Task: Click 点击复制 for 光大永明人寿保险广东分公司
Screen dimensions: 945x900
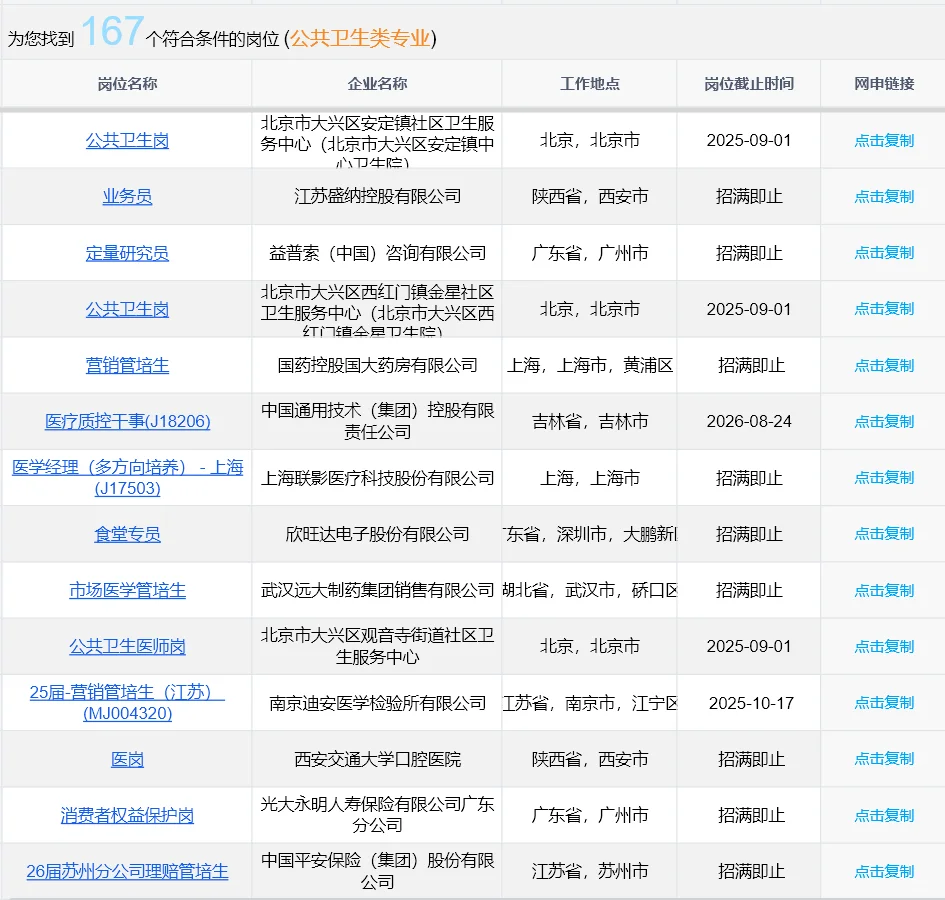Action: [x=884, y=815]
